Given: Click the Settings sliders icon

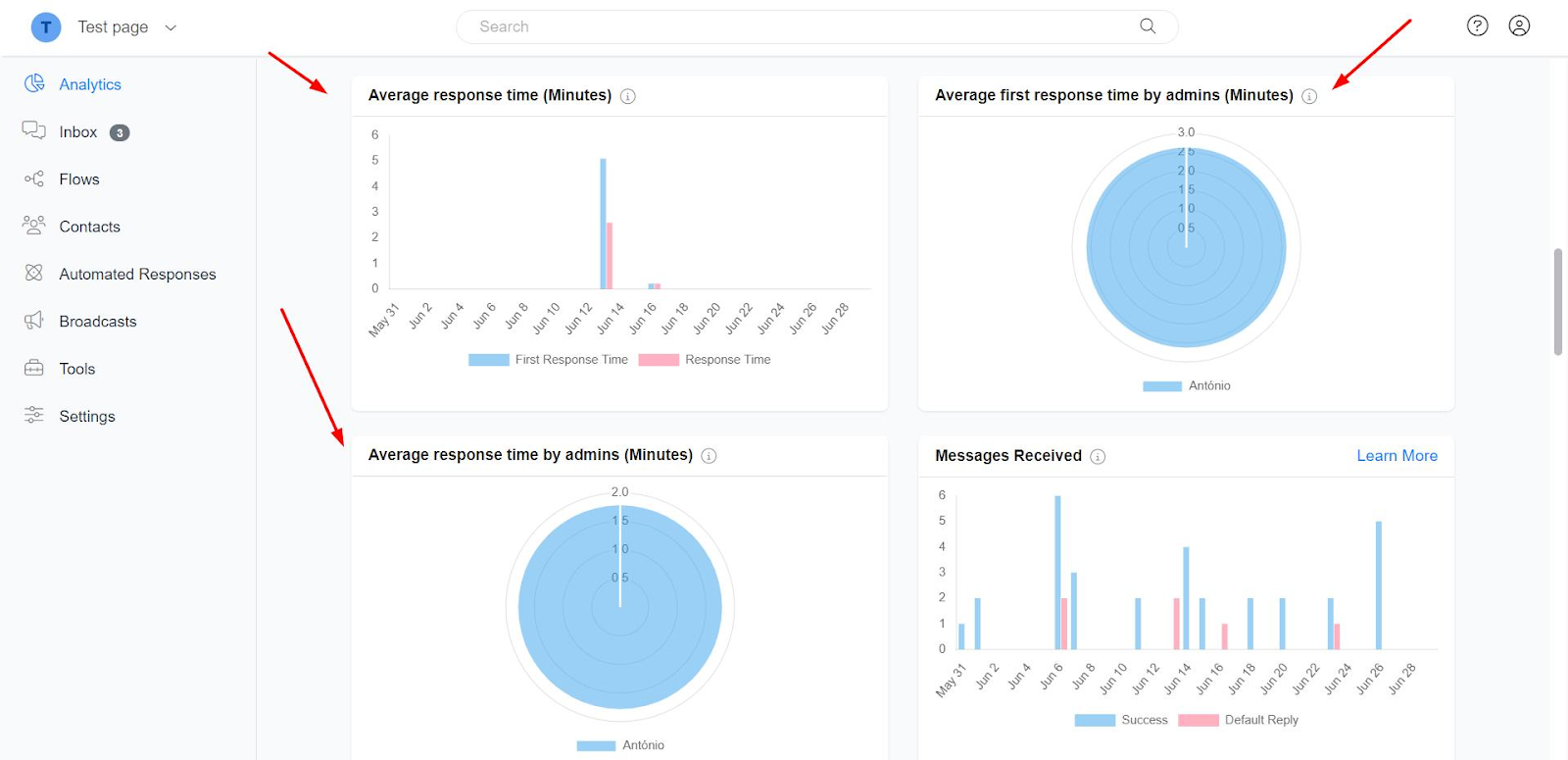Looking at the screenshot, I should pyautogui.click(x=34, y=415).
